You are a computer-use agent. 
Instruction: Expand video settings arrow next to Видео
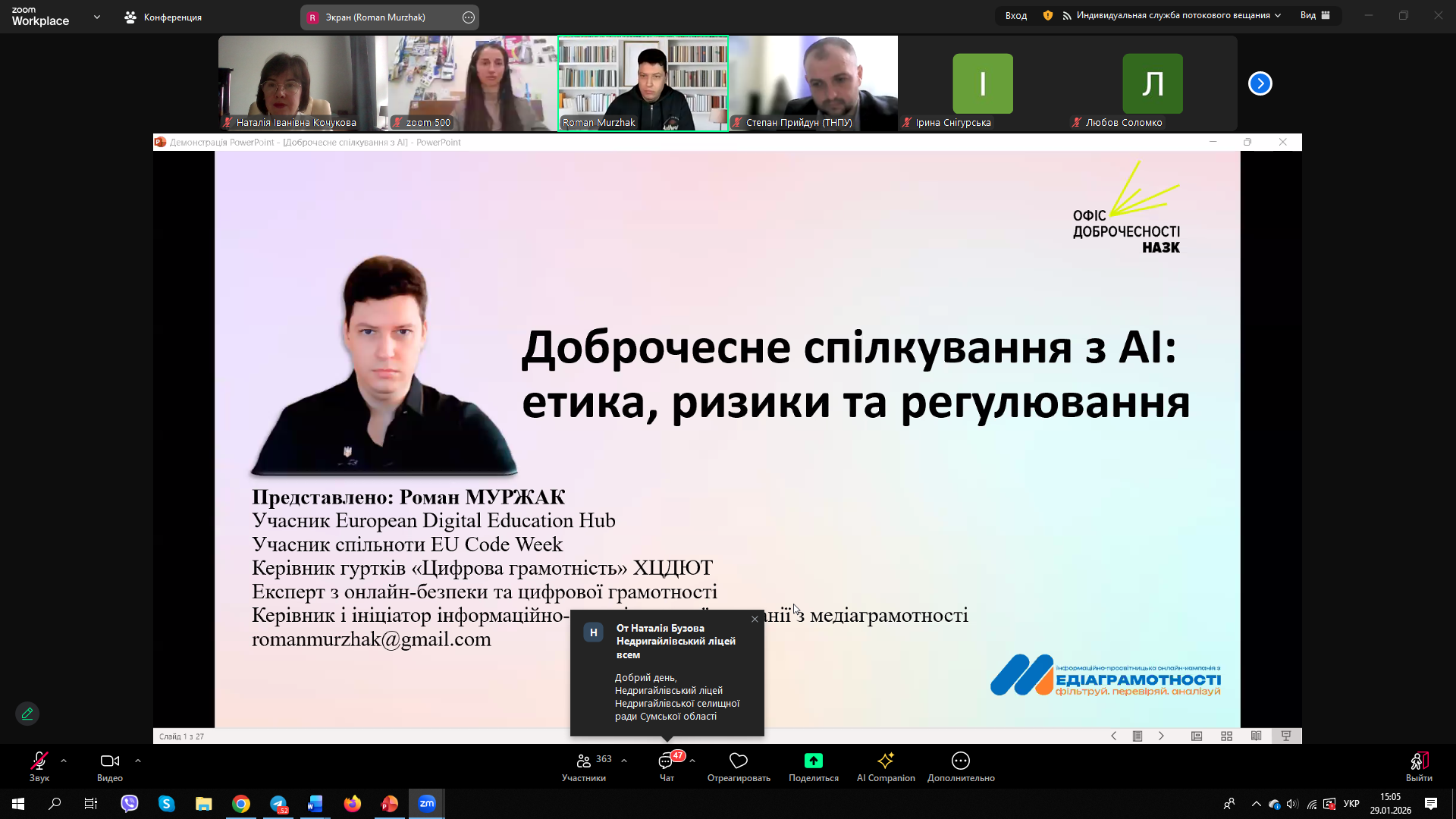tap(138, 760)
